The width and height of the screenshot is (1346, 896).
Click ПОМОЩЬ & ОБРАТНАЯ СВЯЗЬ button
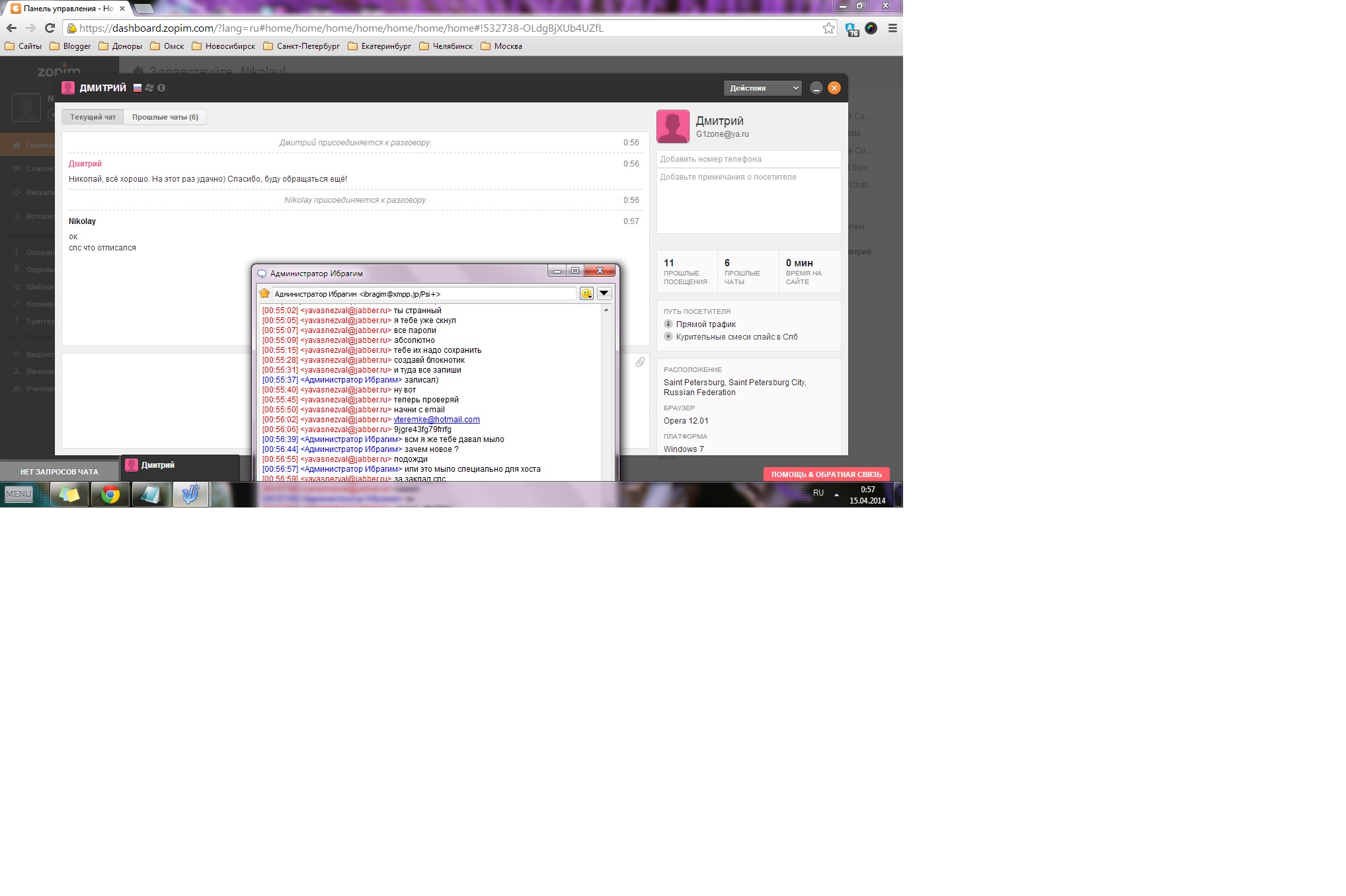(826, 474)
